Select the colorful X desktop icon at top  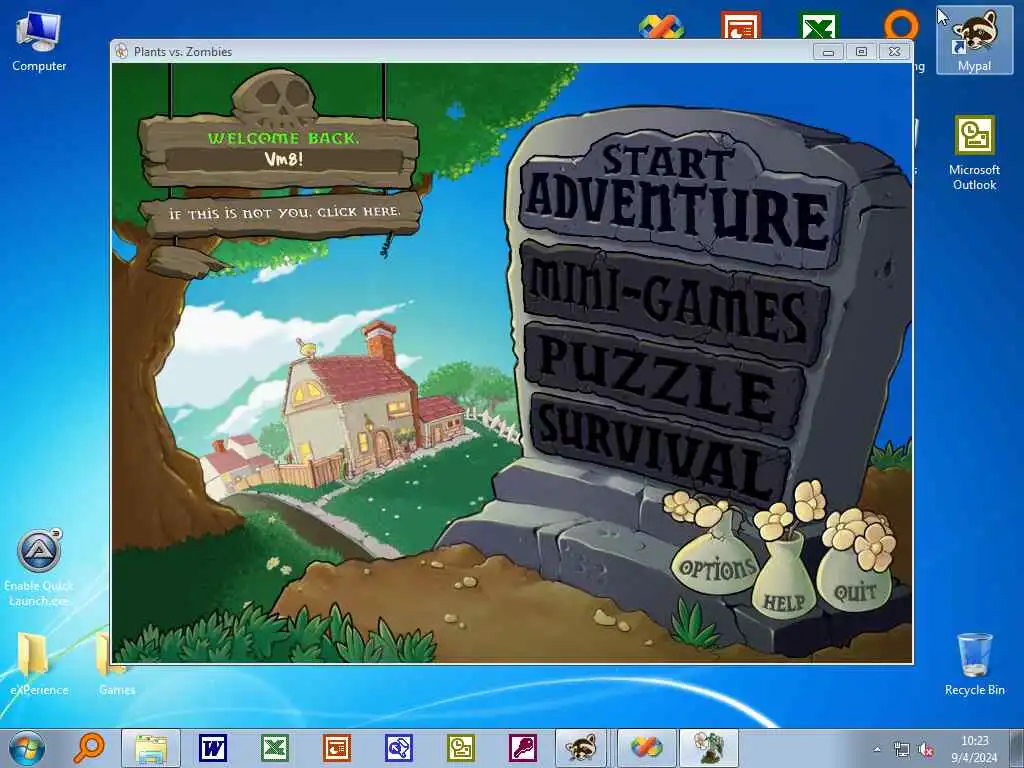point(661,27)
